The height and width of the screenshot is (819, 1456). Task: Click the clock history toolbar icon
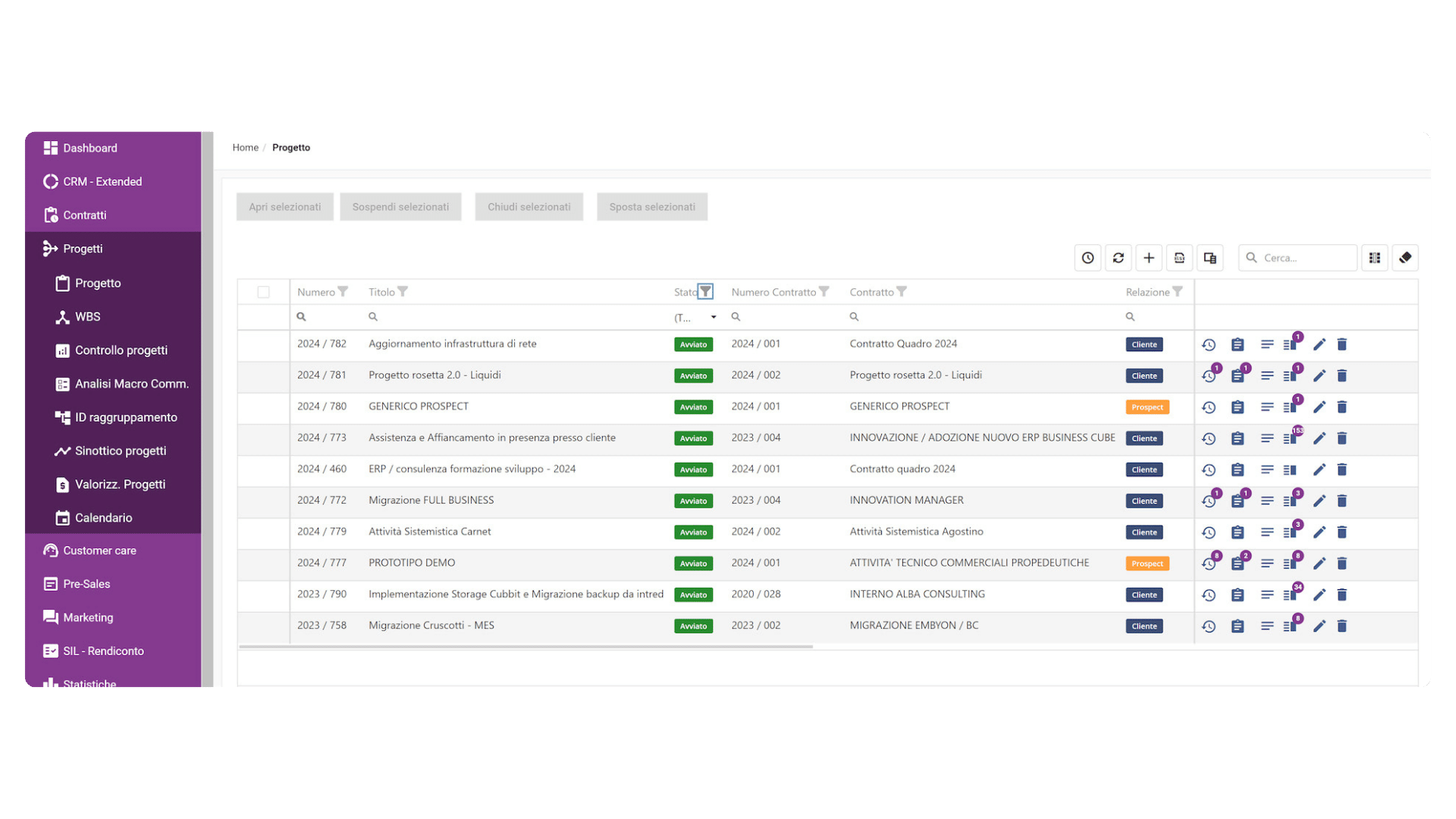pyautogui.click(x=1087, y=258)
